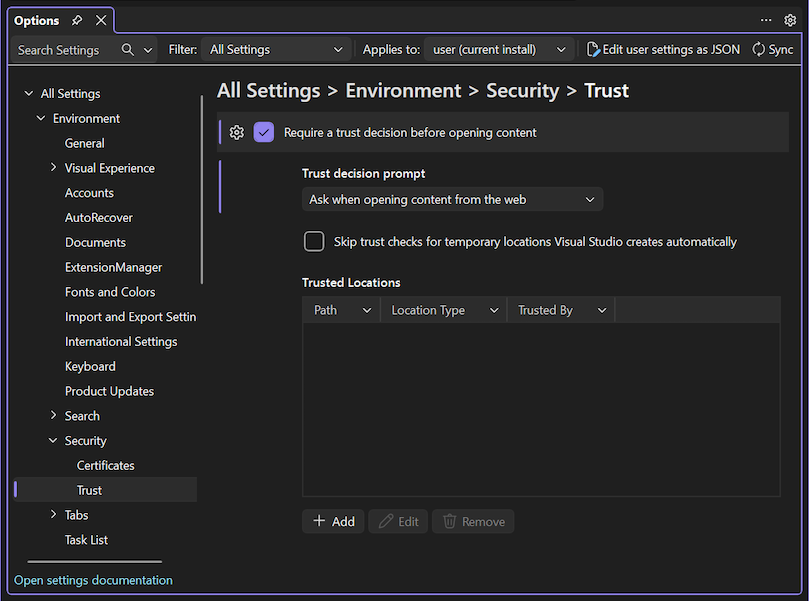Open the Path column header dropdown
The width and height of the screenshot is (809, 601).
pos(365,309)
